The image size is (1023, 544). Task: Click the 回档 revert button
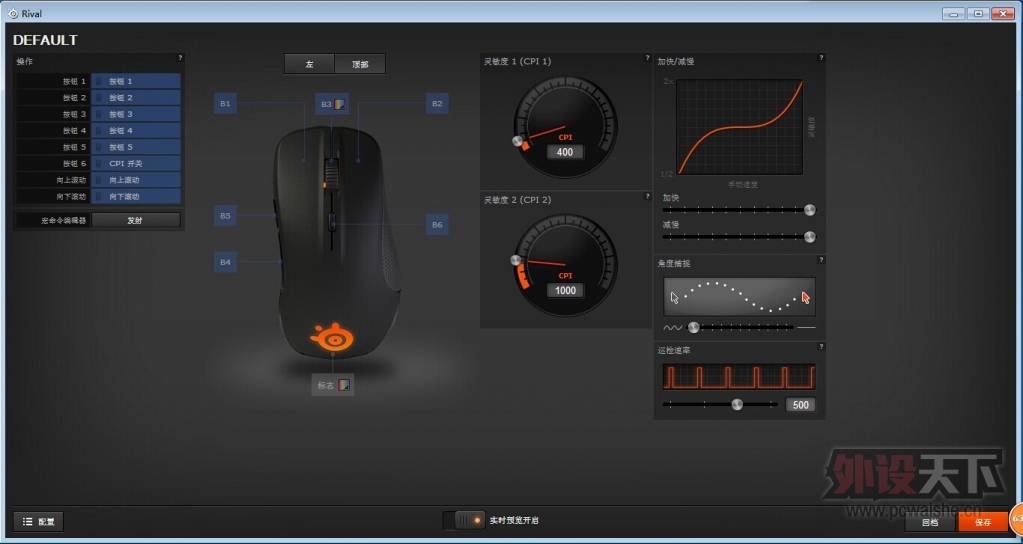tap(930, 522)
